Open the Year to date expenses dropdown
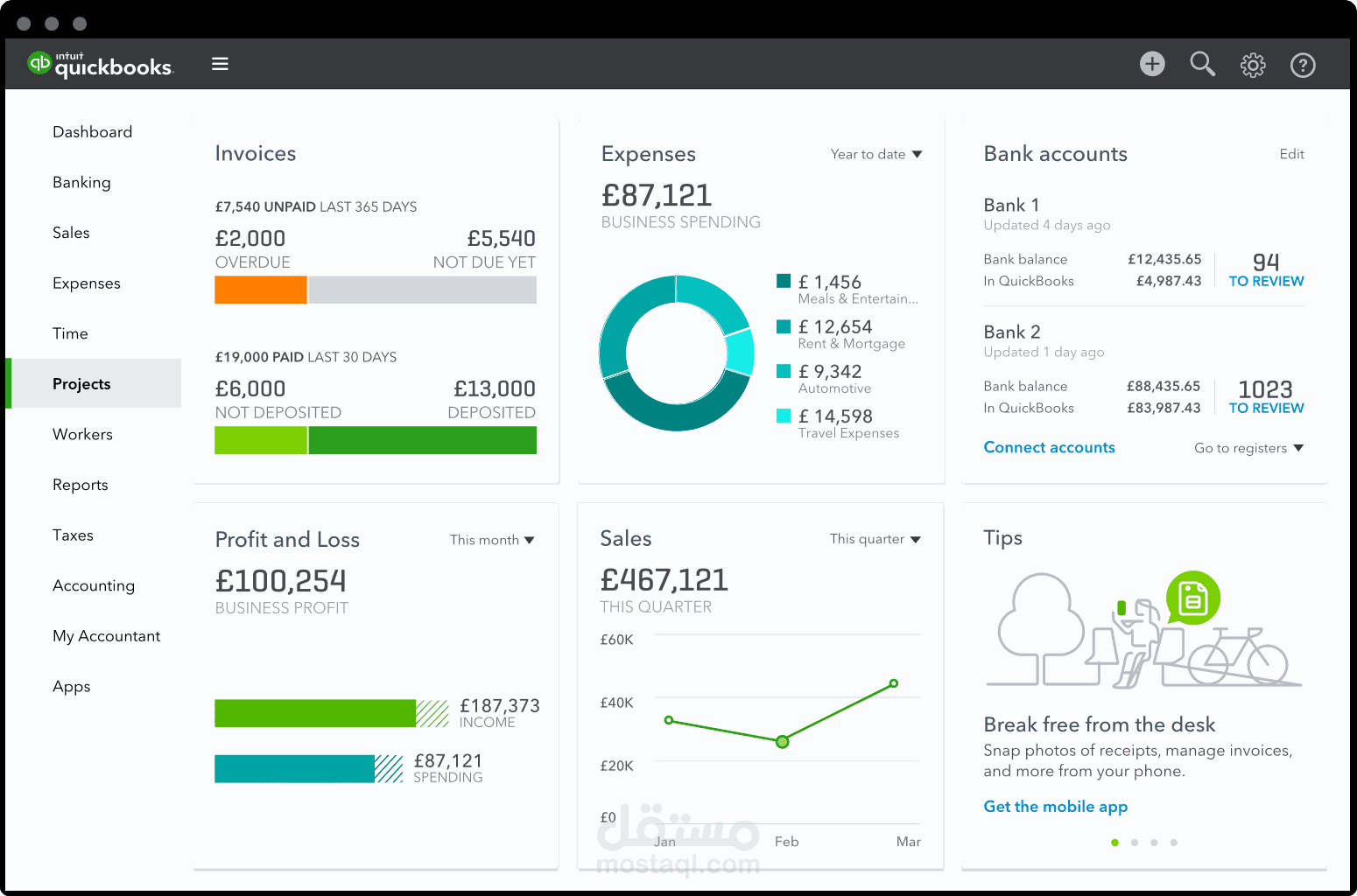Viewport: 1357px width, 896px height. point(876,154)
